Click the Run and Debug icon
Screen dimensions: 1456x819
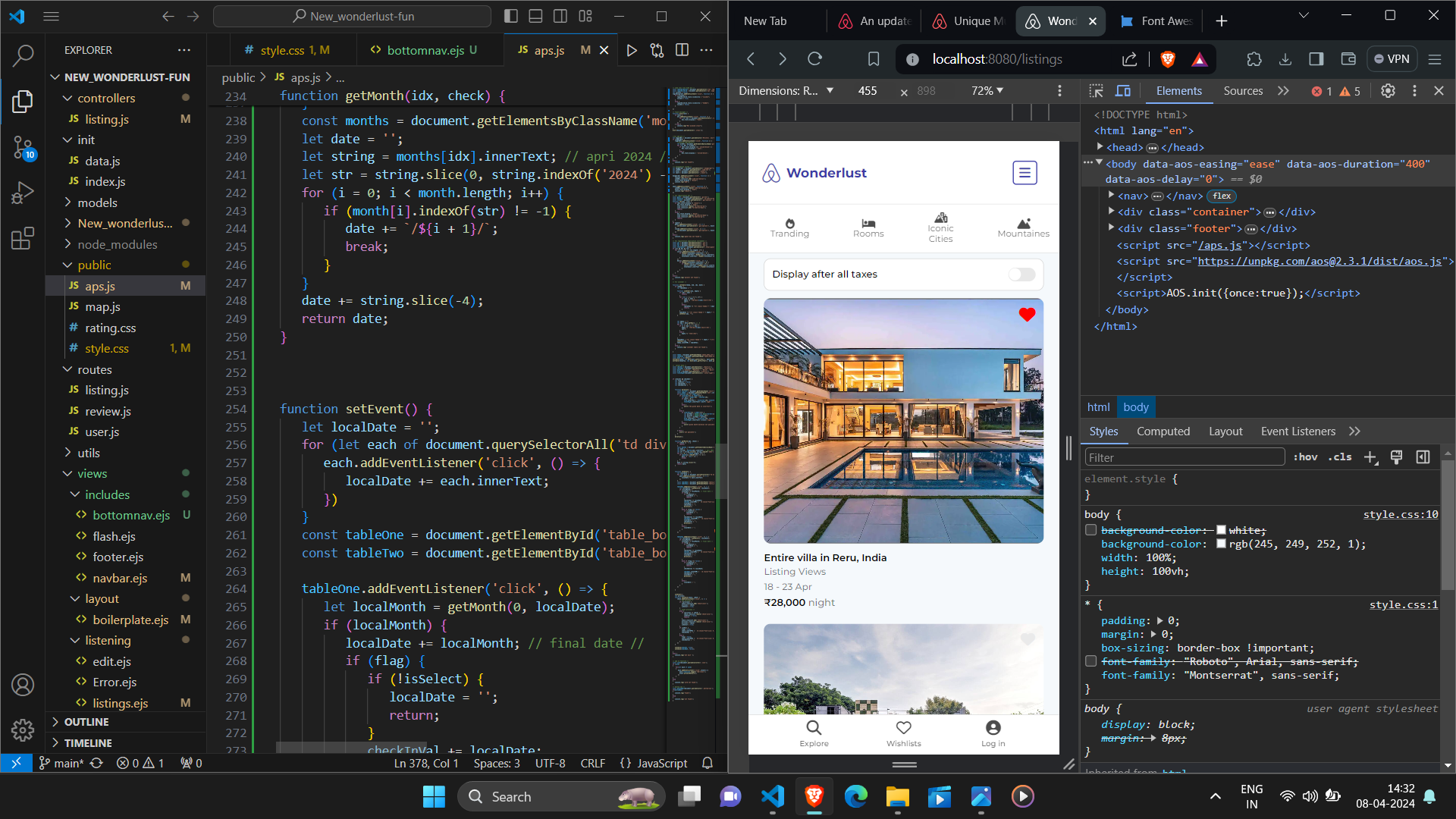click(x=23, y=193)
